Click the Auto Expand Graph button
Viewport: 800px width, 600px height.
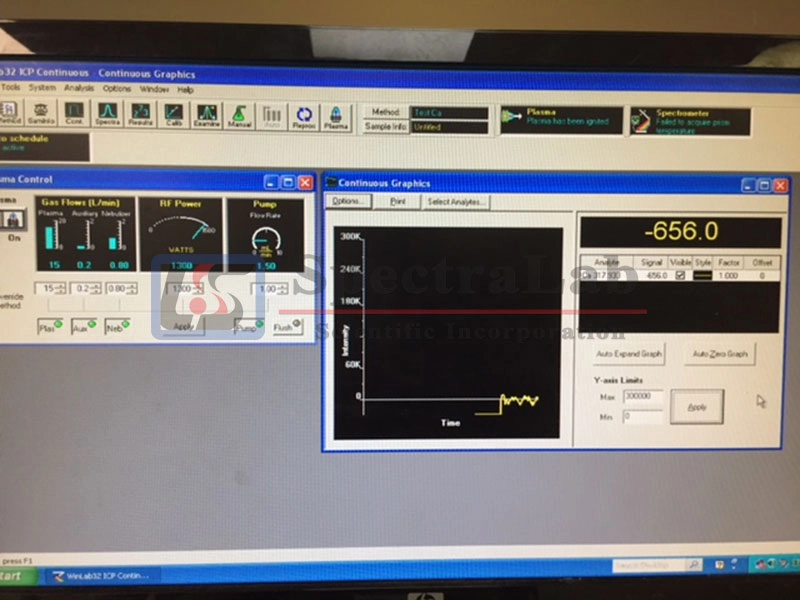tap(629, 354)
